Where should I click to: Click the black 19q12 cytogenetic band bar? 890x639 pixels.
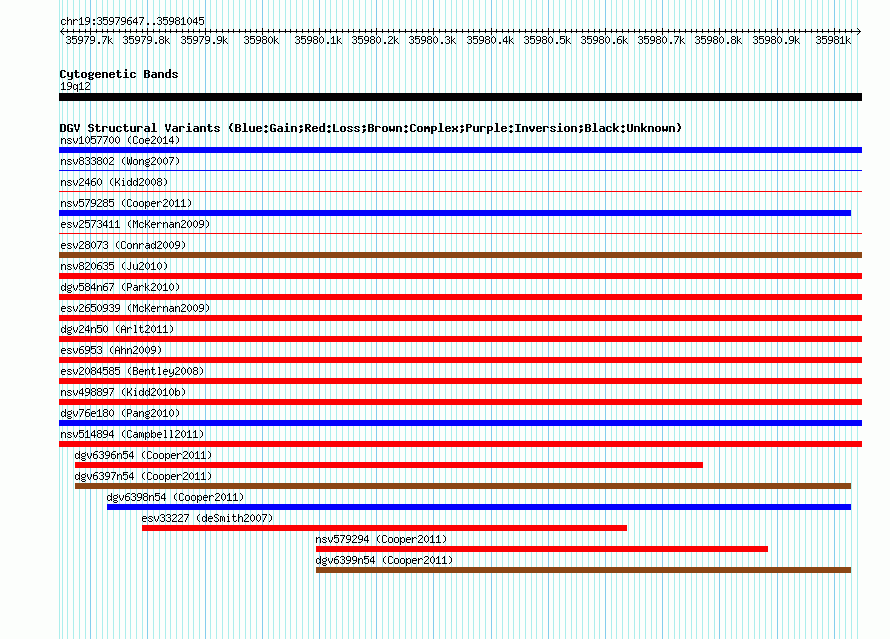coord(460,97)
